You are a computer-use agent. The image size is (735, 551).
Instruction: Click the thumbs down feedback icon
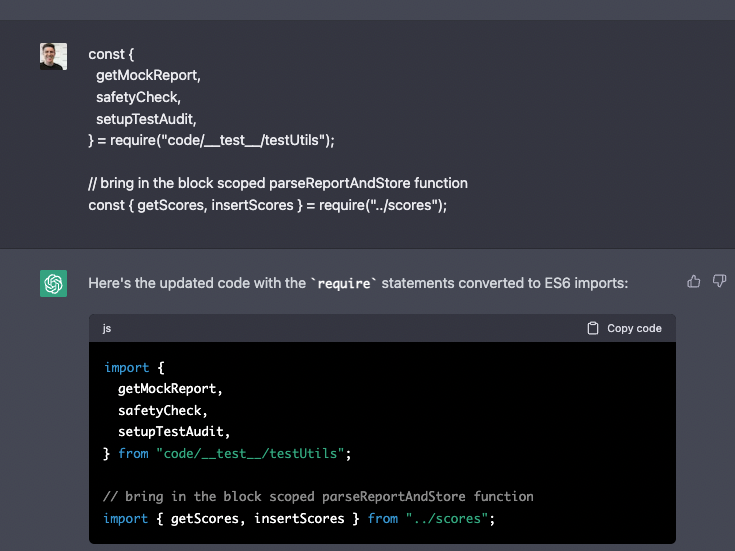tap(718, 282)
